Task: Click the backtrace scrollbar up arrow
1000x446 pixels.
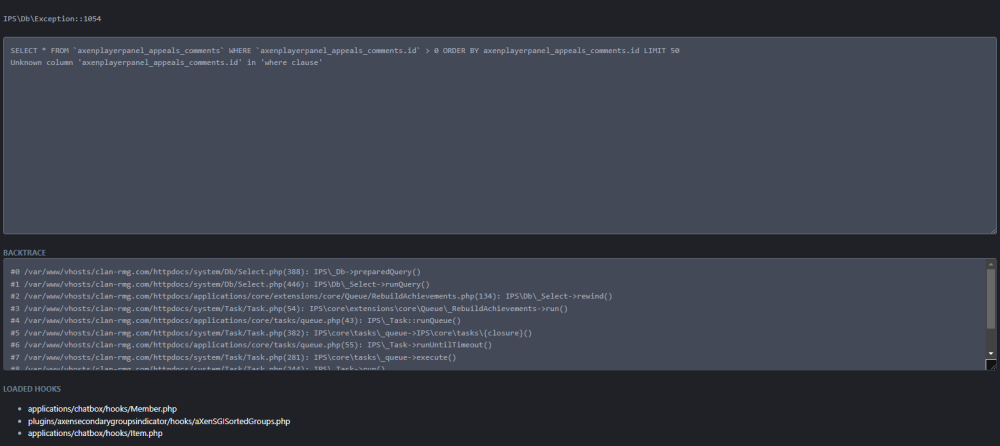Action: coord(991,264)
